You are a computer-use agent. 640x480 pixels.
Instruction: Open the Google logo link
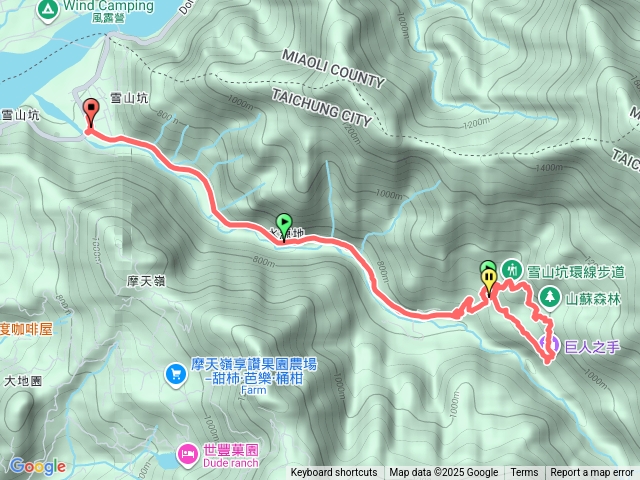pyautogui.click(x=38, y=466)
